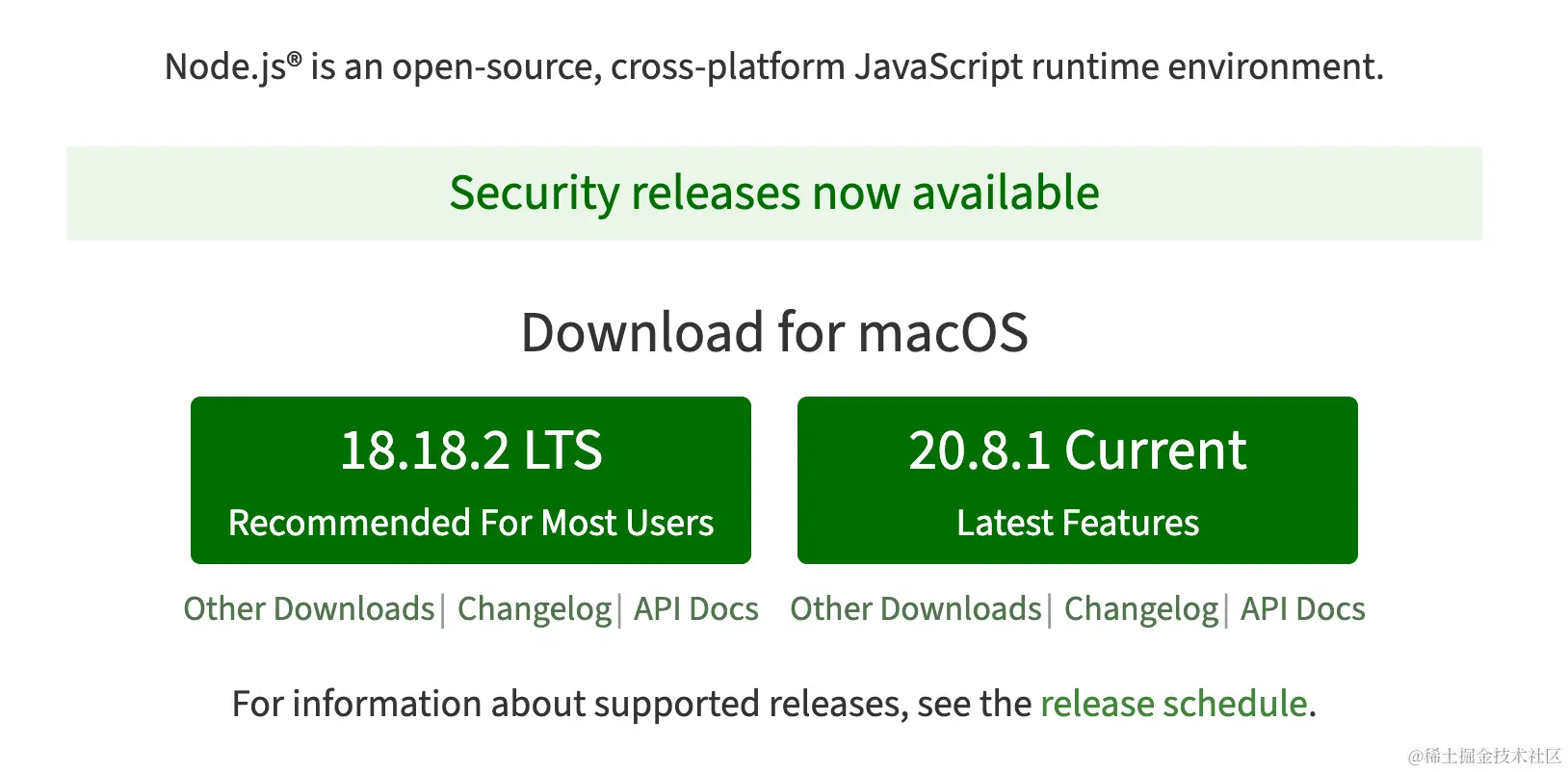This screenshot has width=1568, height=772.
Task: Click the divider between Changelog and API Docs
Action: [621, 608]
